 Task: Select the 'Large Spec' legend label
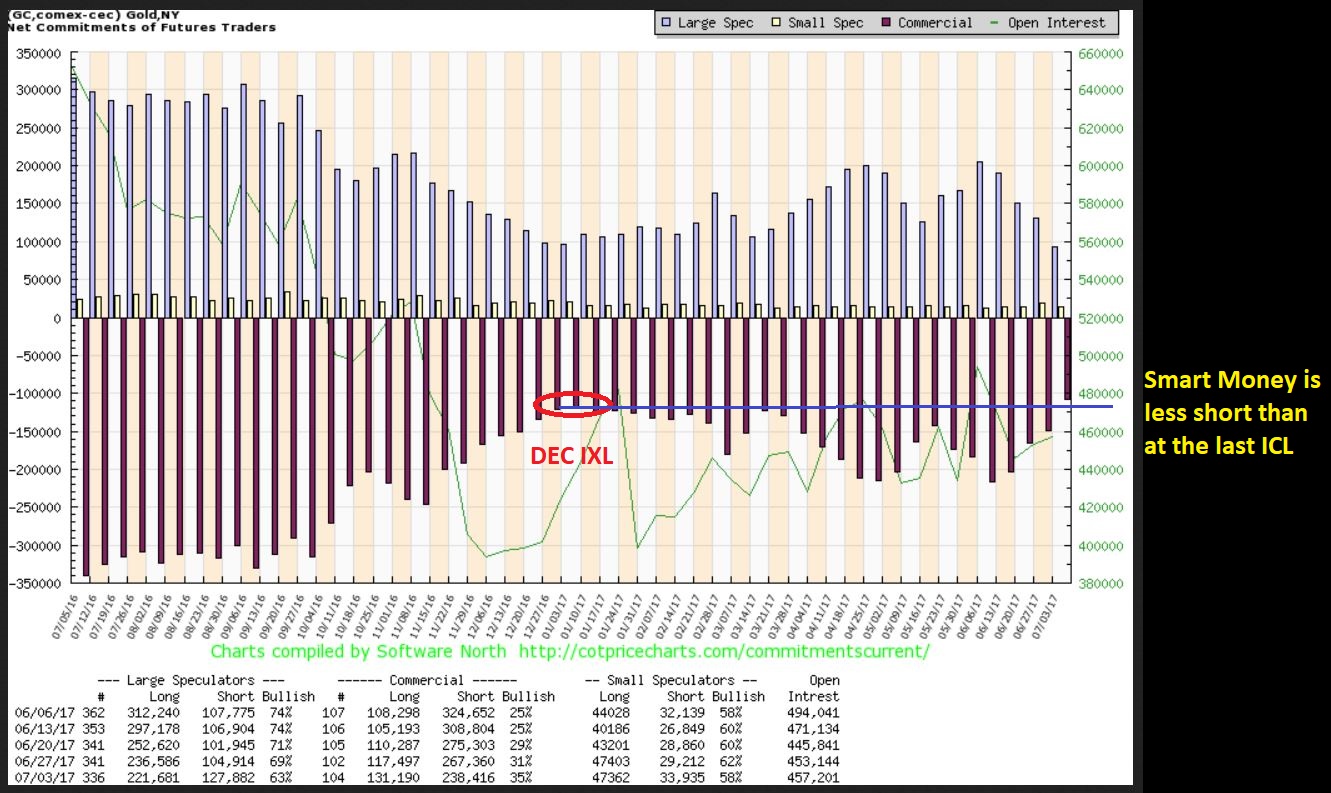click(x=716, y=22)
